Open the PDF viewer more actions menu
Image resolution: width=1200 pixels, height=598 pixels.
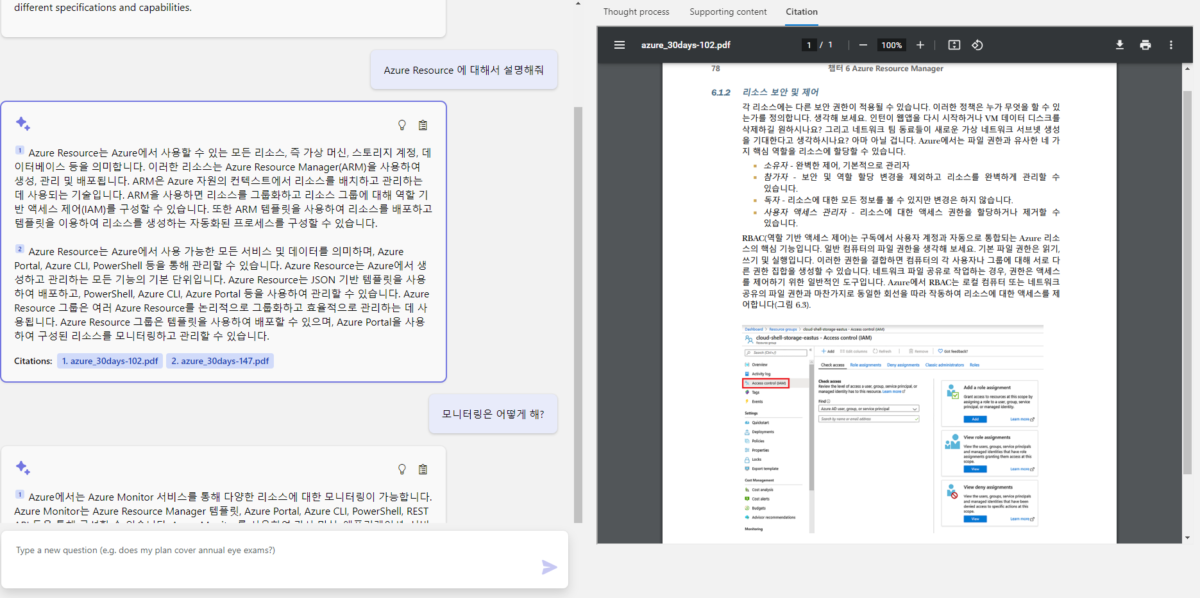click(1171, 45)
